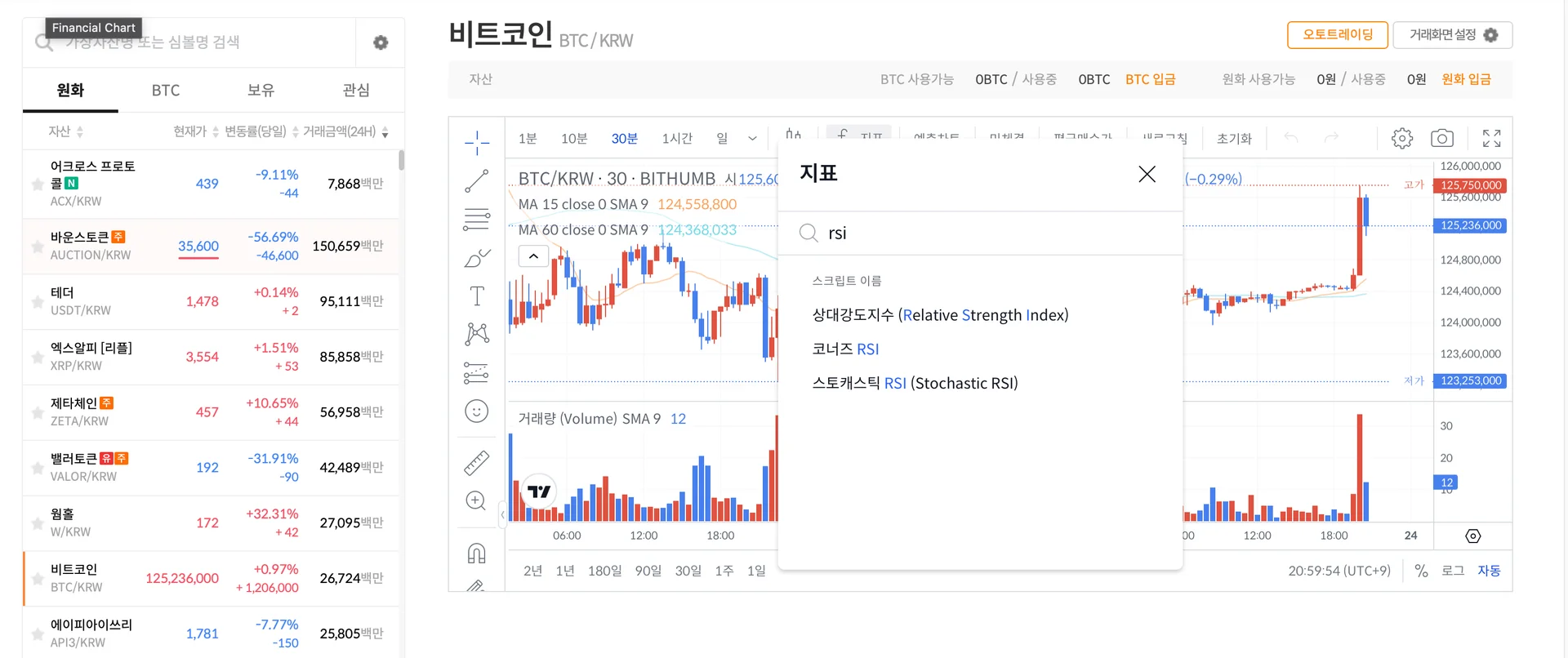Toggle favorite star for 테더 USDT

38,302
